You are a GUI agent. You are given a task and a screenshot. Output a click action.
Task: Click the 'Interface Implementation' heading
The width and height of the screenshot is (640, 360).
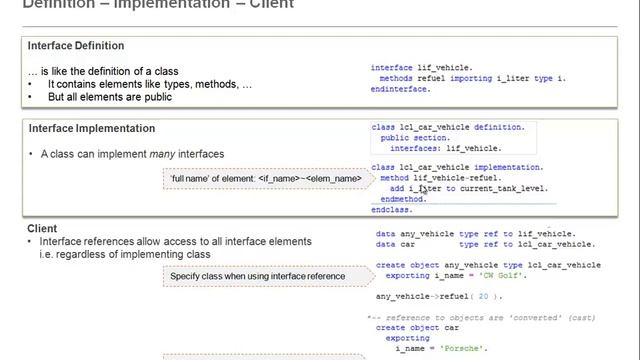coord(92,128)
